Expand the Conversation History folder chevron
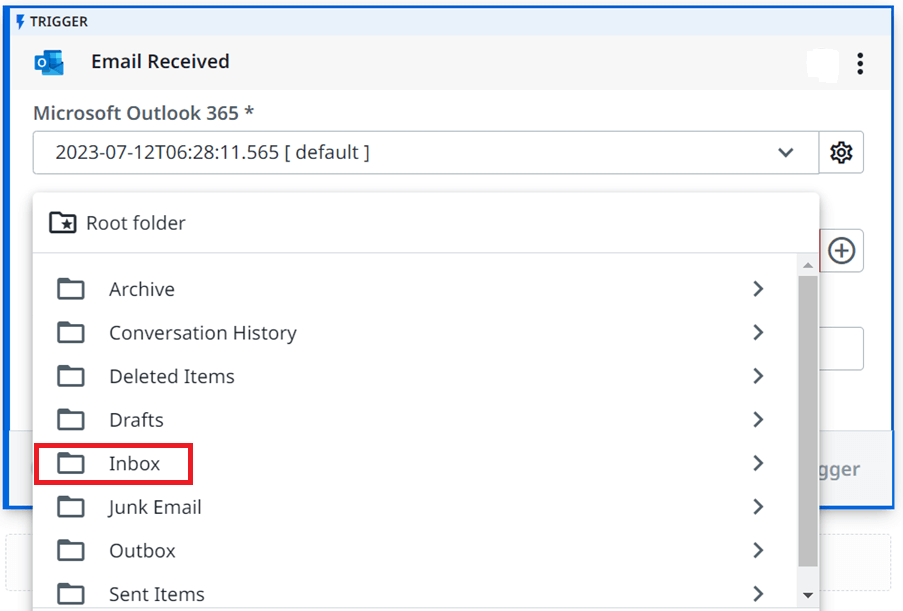The height and width of the screenshot is (611, 903). click(x=758, y=333)
